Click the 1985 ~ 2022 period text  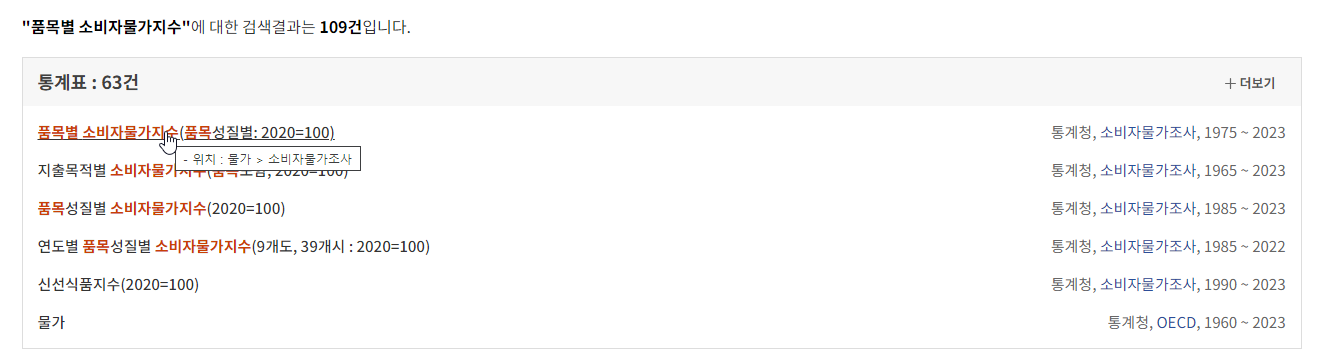pos(1243,246)
